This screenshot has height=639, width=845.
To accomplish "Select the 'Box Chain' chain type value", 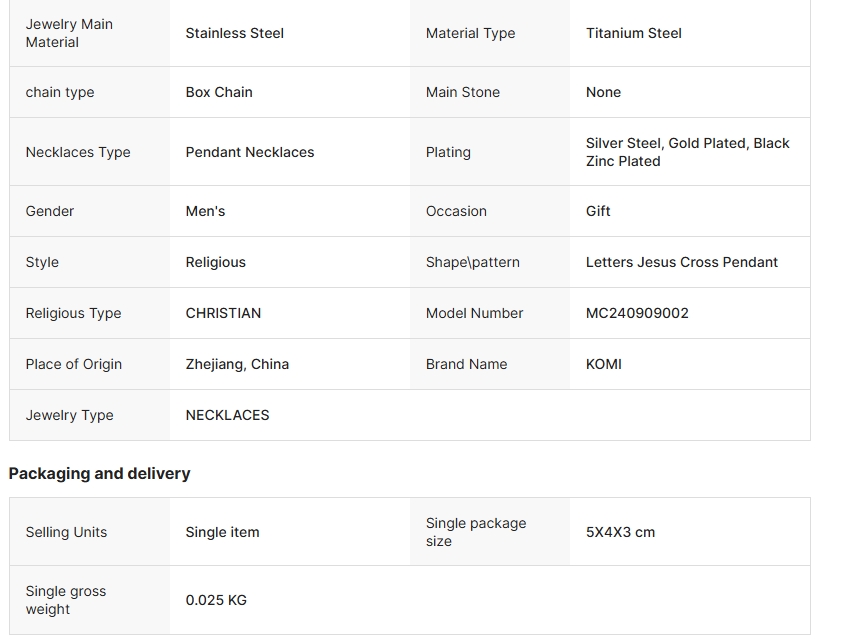I will point(219,92).
